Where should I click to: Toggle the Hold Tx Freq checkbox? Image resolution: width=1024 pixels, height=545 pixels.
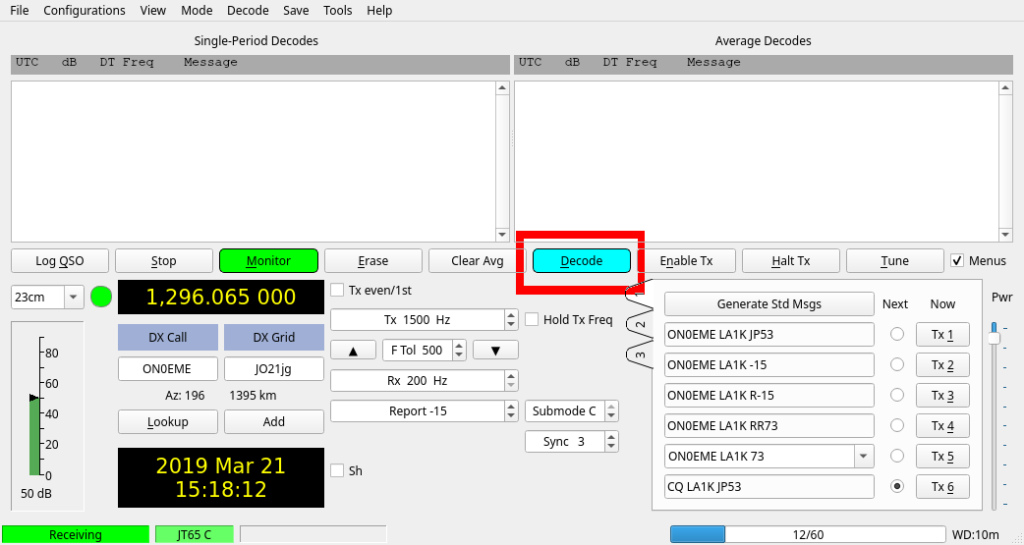[x=532, y=320]
